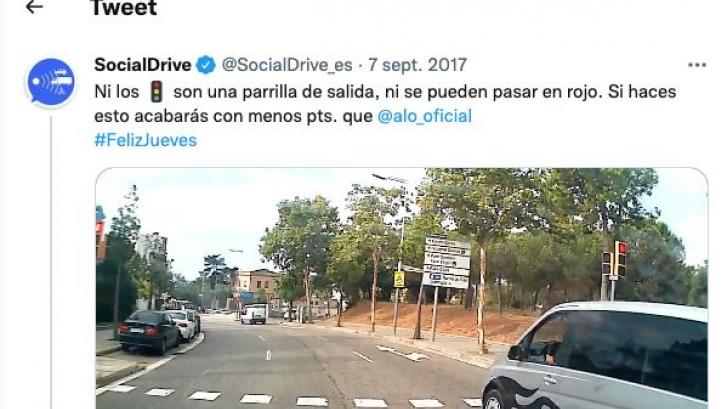Click the black parked car in photo
The image size is (727, 409).
tap(149, 331)
